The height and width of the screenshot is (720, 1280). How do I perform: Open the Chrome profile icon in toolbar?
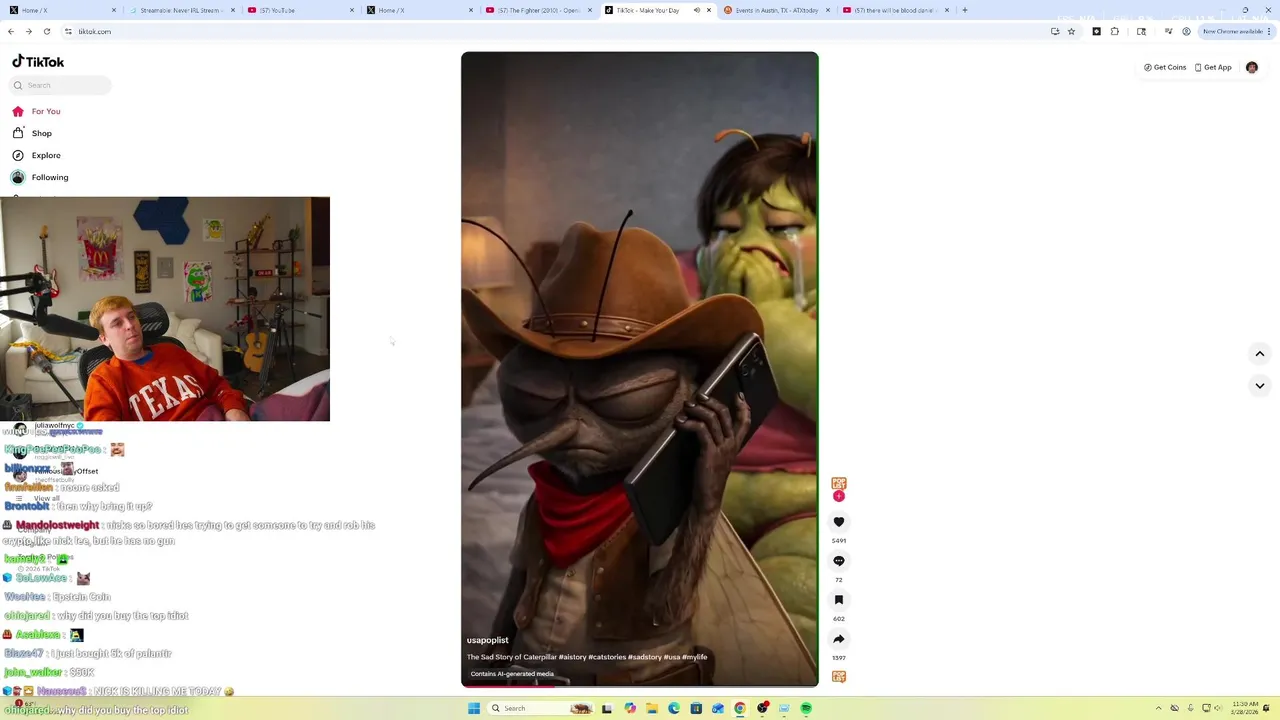(x=1186, y=31)
